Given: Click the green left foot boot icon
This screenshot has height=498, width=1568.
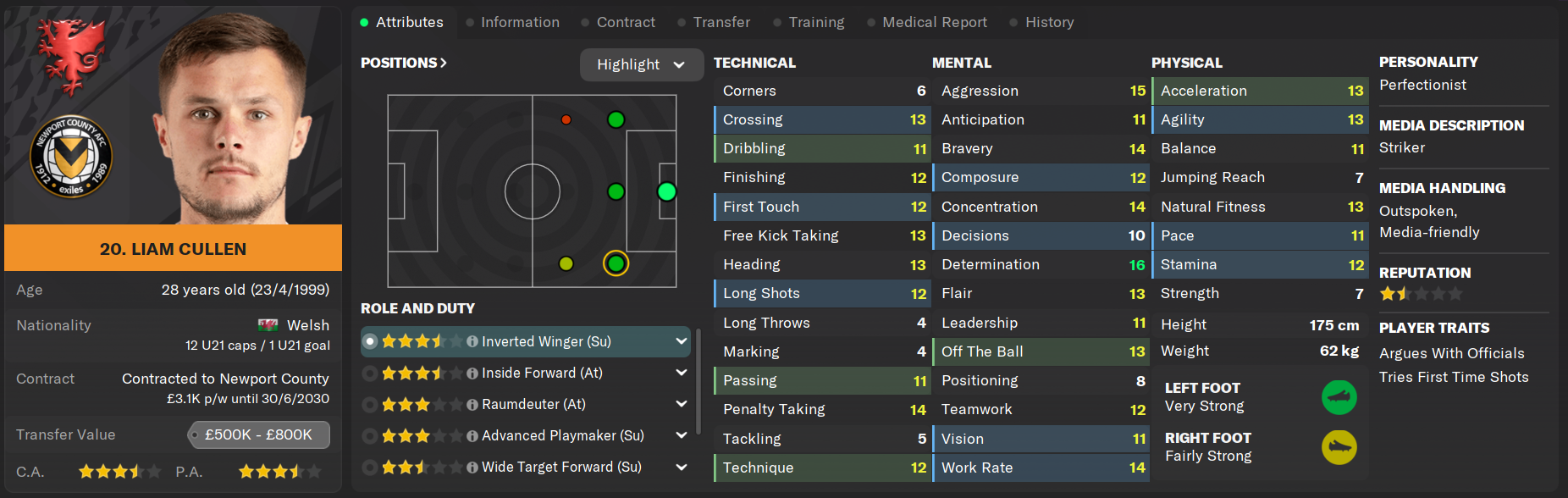Looking at the screenshot, I should (x=1339, y=397).
